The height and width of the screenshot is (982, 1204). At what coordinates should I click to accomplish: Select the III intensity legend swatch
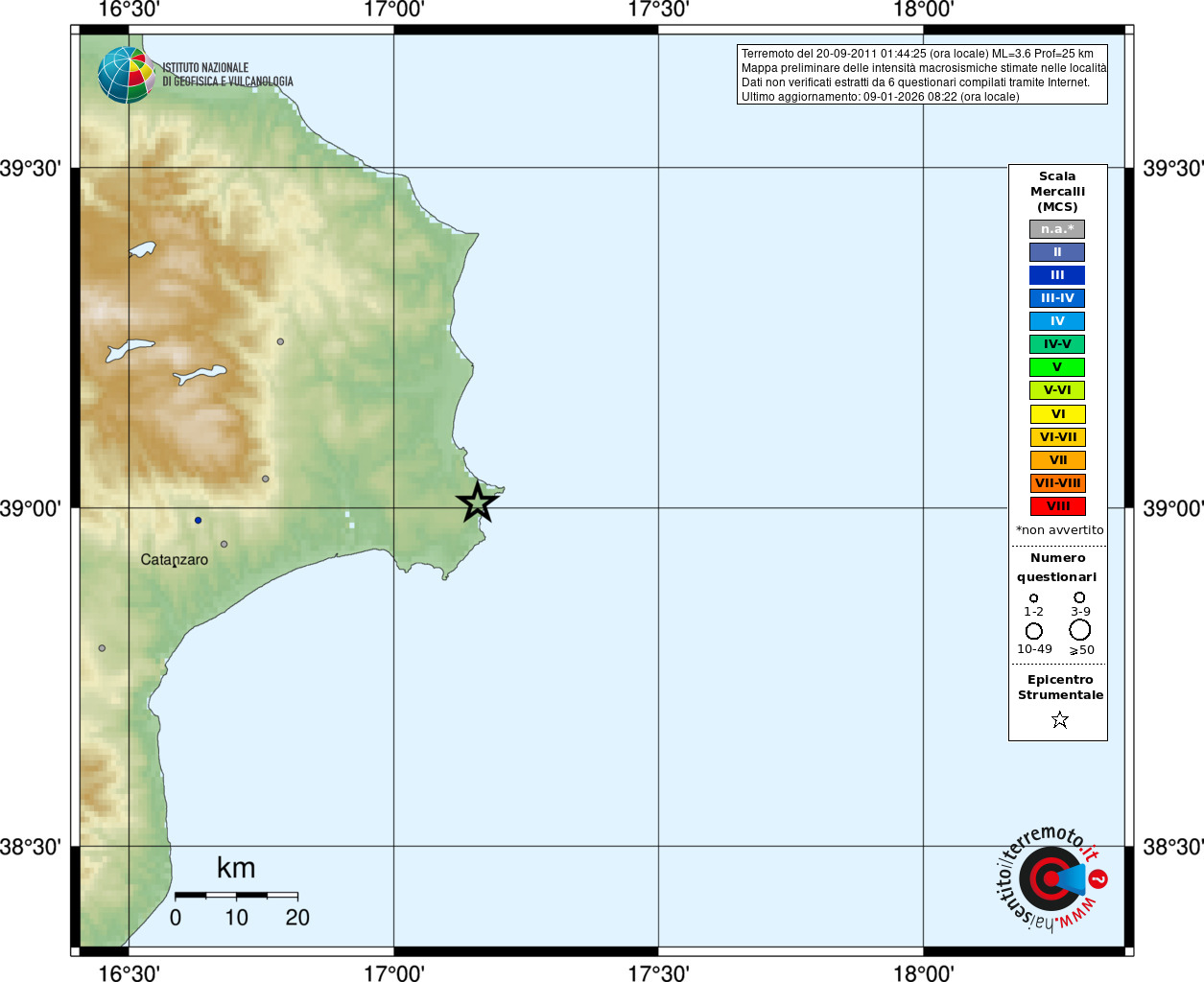click(1057, 275)
